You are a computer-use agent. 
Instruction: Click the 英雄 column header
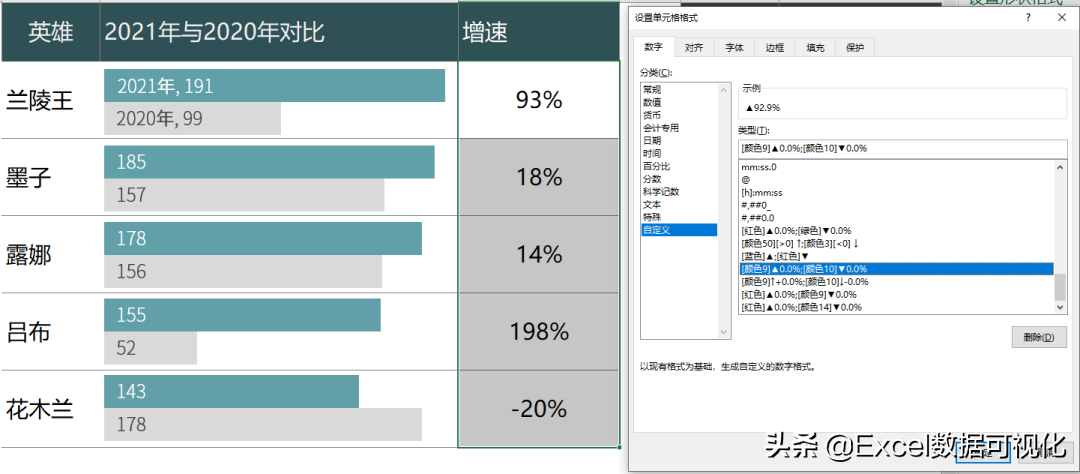coord(51,32)
